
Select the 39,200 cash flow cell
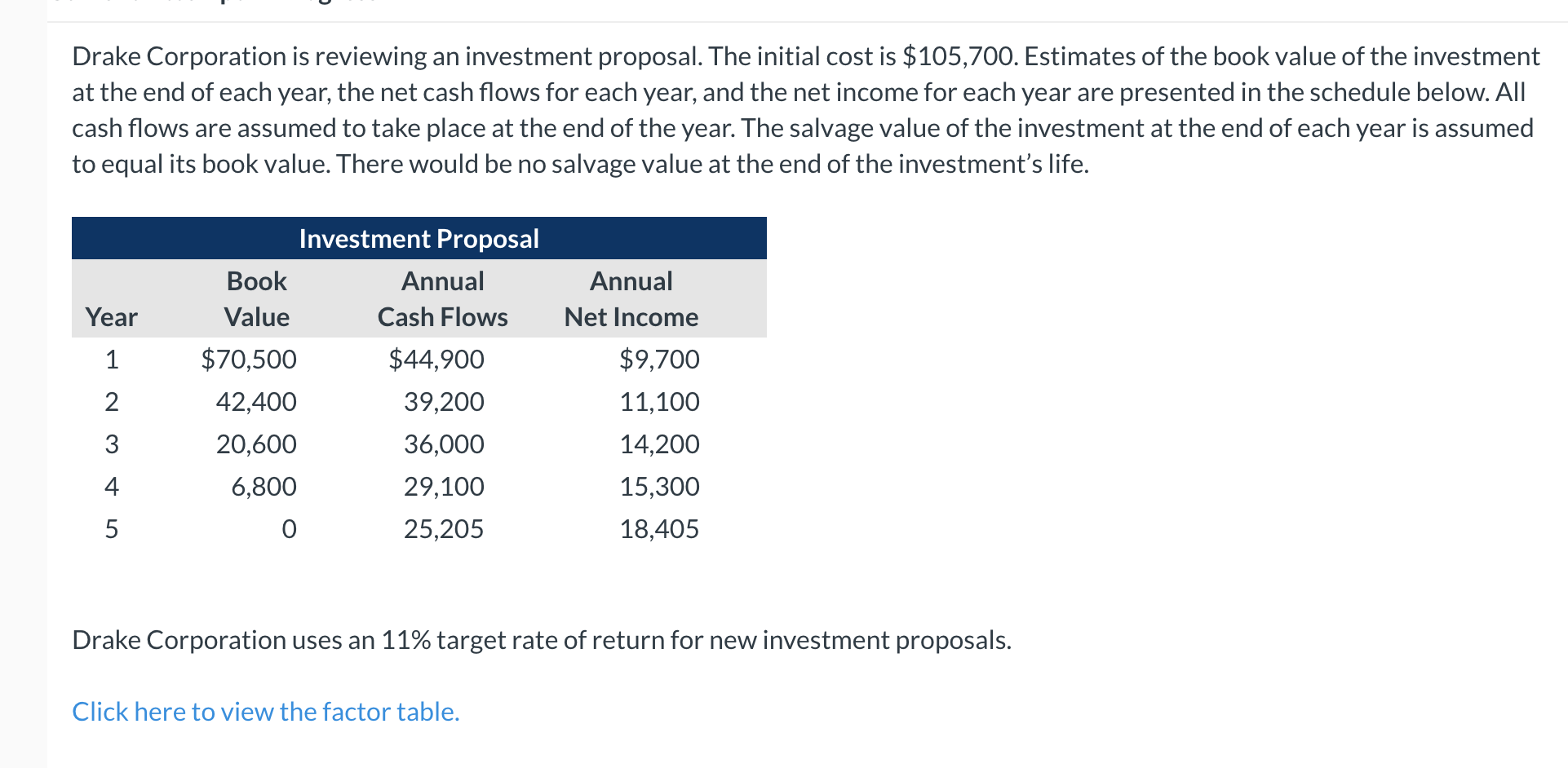pos(444,401)
